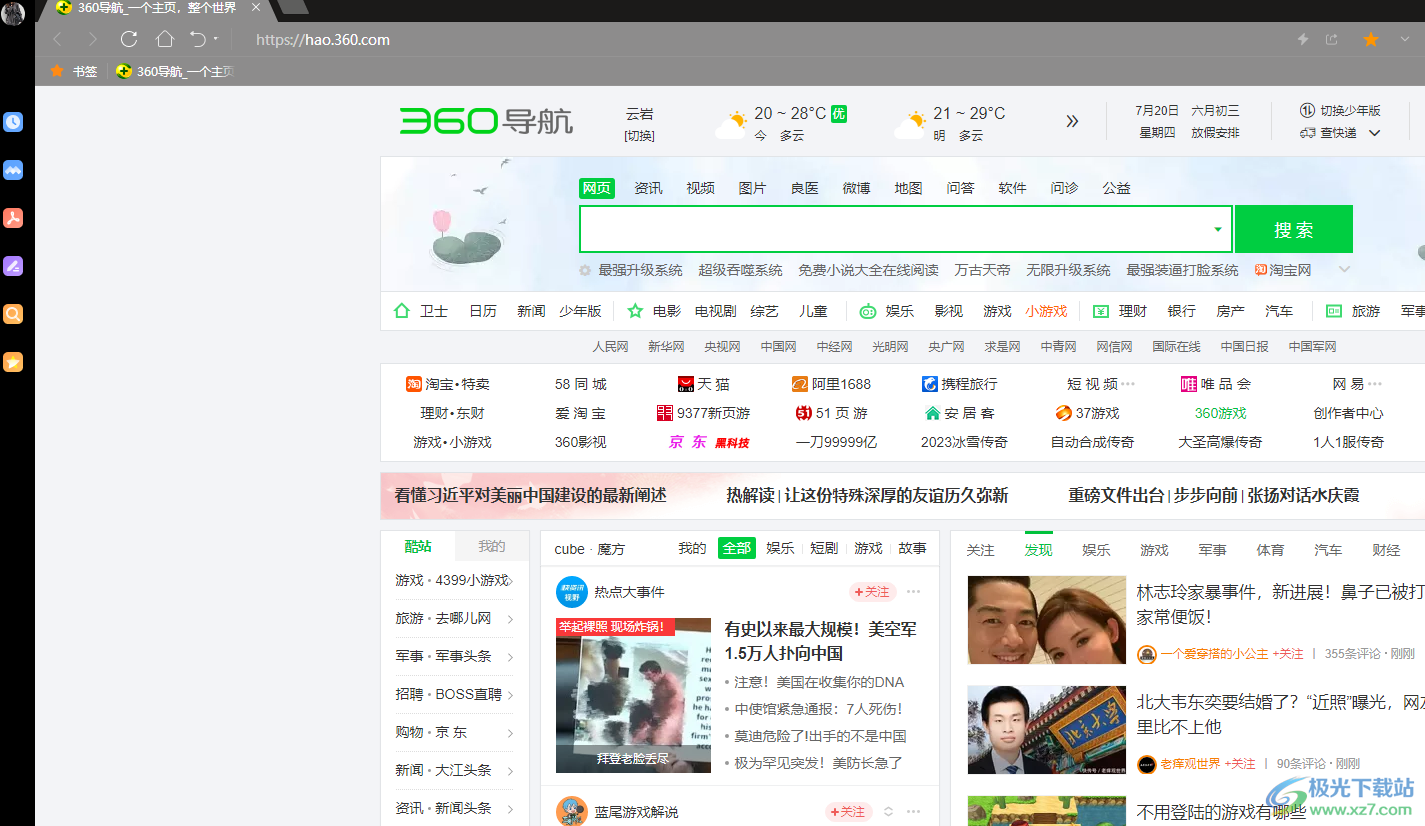Screen dimensions: 1425x826
Task: Click the lightning speed mode icon
Action: 1303,39
